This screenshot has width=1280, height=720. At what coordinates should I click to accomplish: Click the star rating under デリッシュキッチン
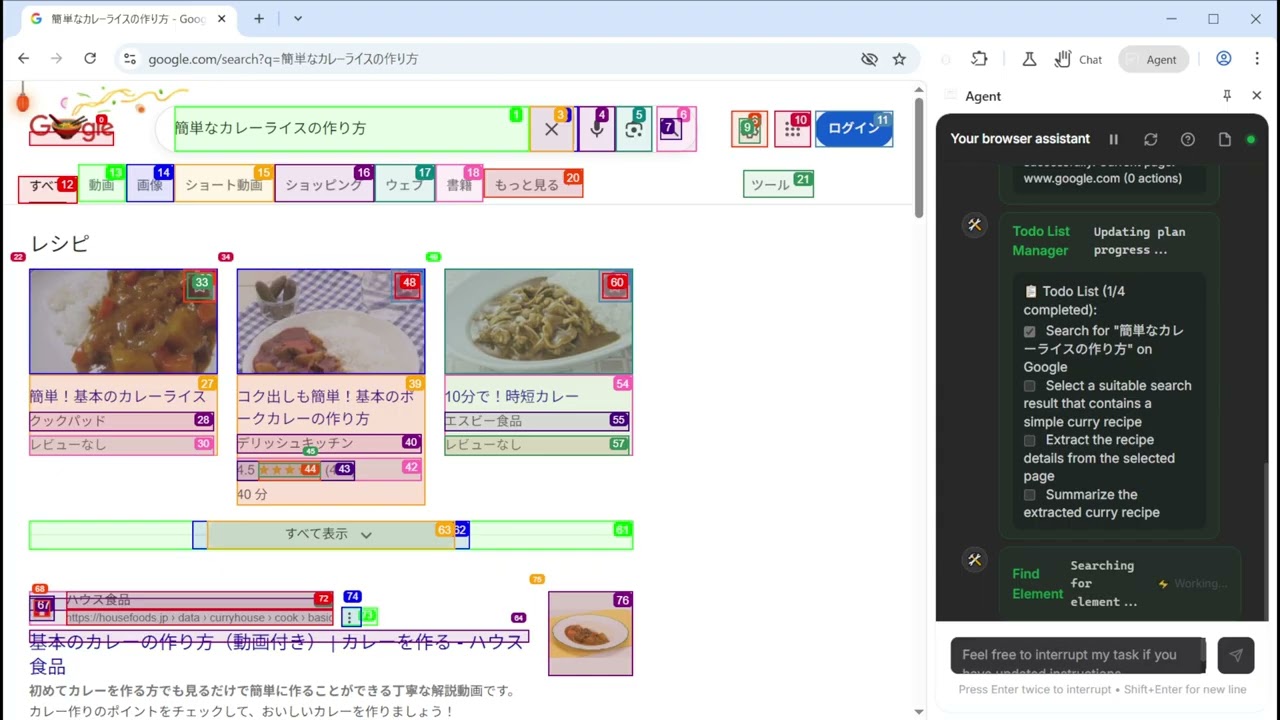click(290, 469)
